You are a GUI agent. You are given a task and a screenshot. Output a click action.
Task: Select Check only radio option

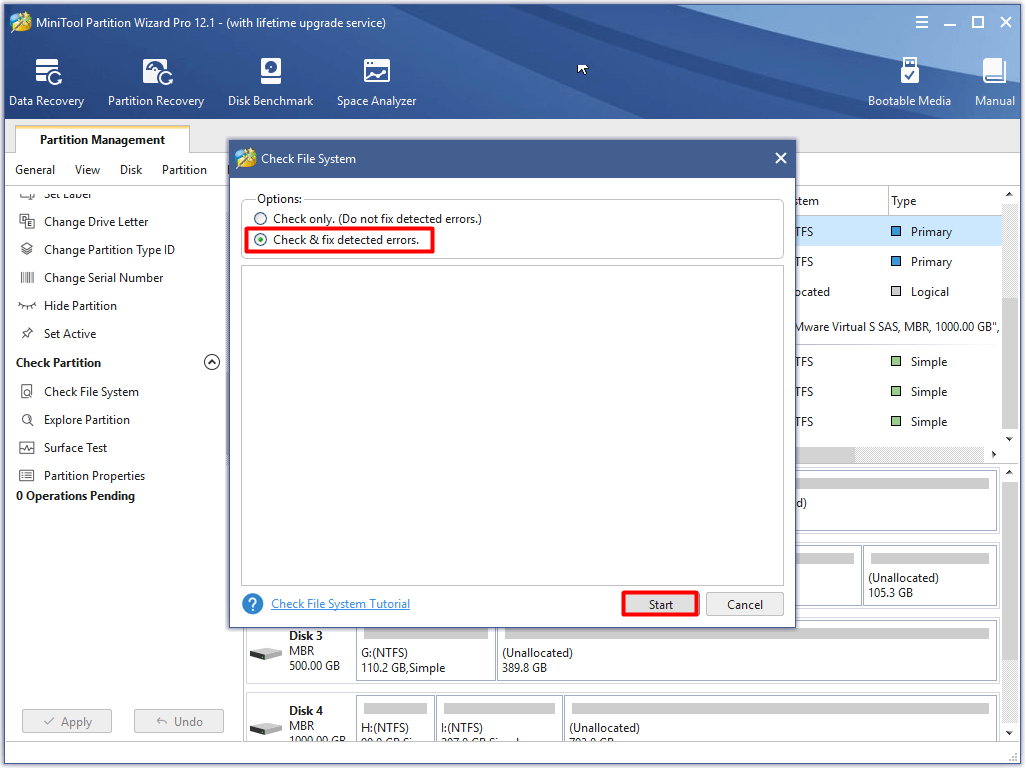260,218
